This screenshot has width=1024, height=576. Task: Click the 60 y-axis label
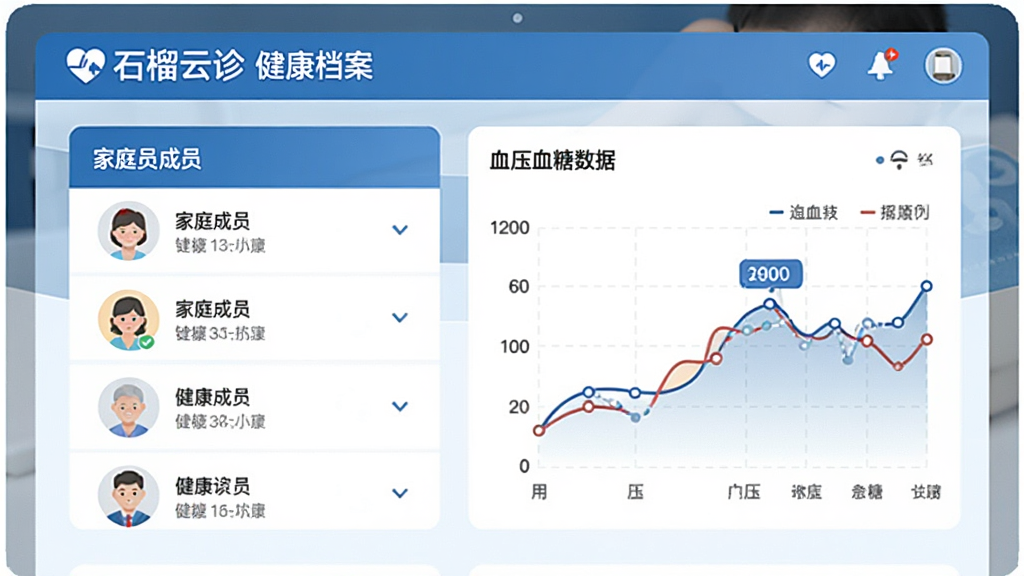pos(519,287)
